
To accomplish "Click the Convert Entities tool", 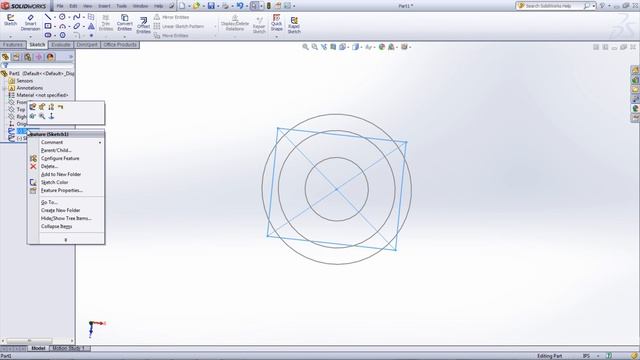I will pos(124,23).
